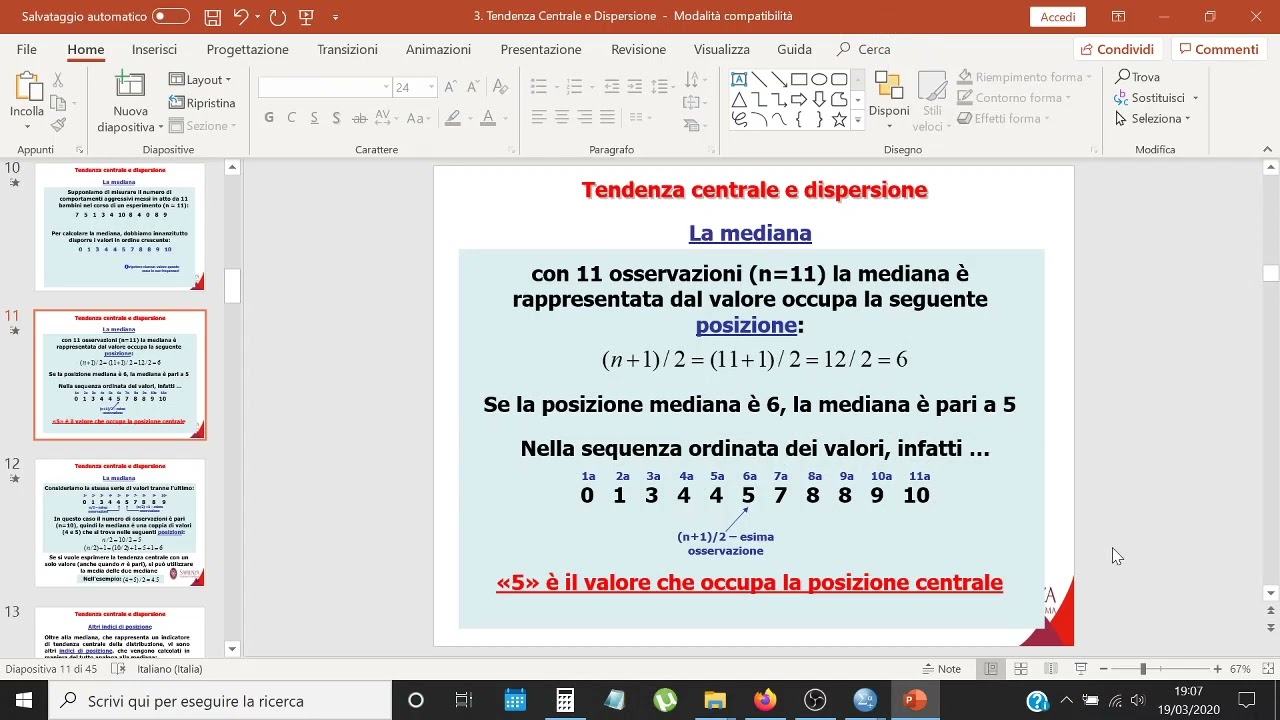Select the text box shape in gallery

click(739, 79)
